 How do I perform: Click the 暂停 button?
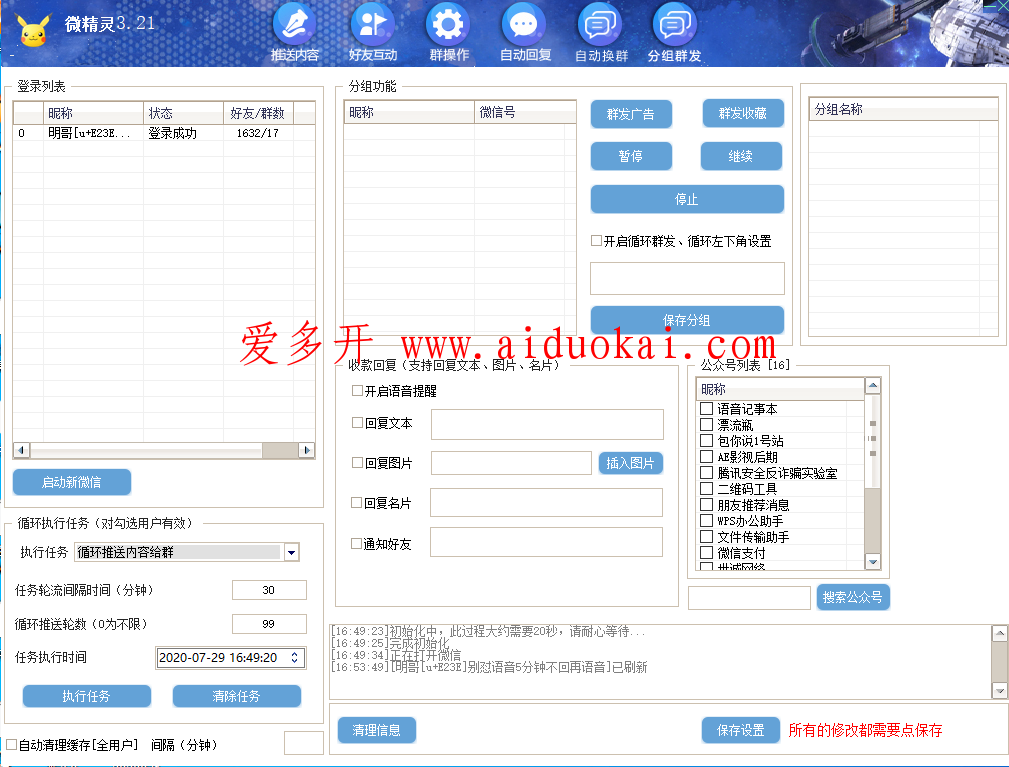(631, 156)
